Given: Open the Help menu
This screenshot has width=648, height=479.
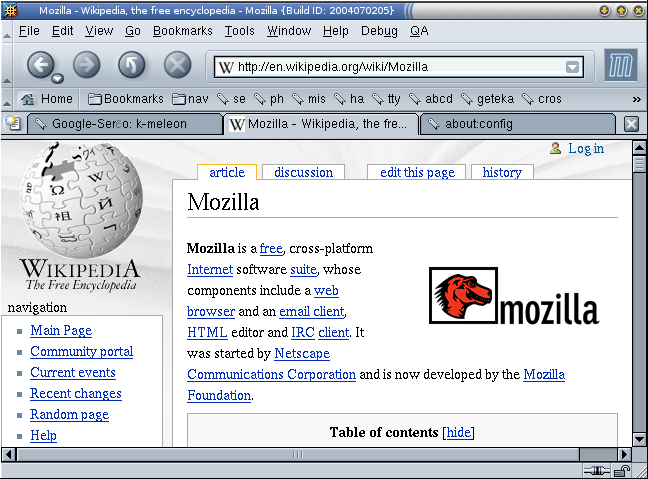Looking at the screenshot, I should pyautogui.click(x=336, y=31).
